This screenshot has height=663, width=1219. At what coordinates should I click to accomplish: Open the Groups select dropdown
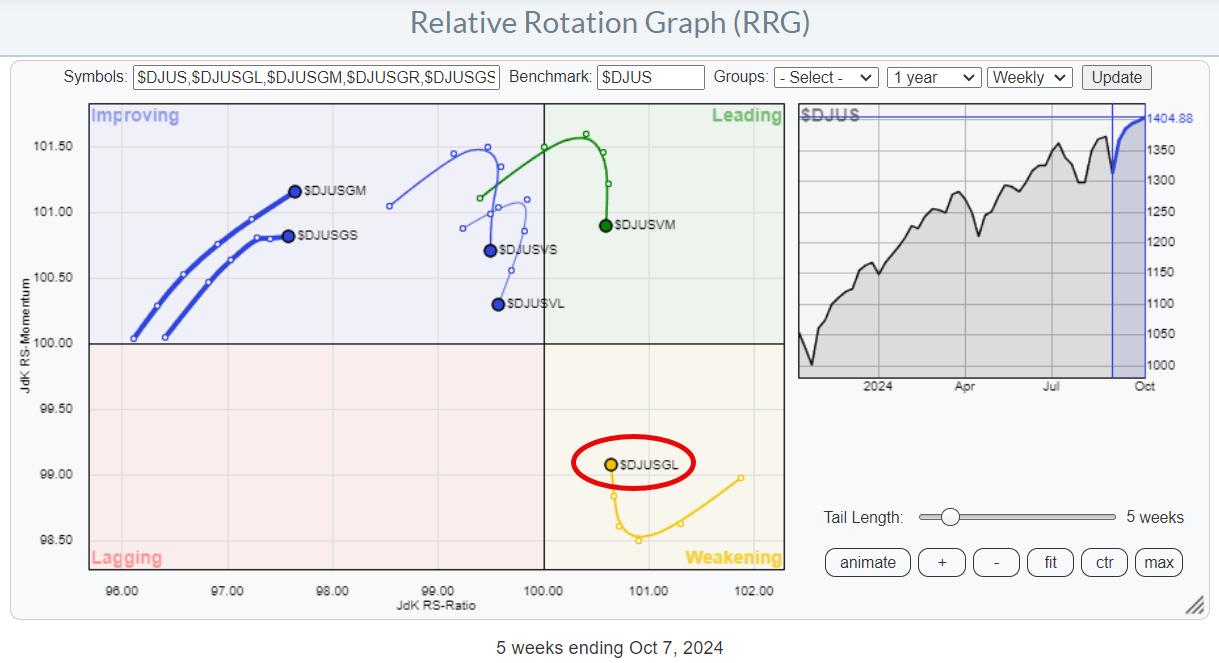click(826, 78)
